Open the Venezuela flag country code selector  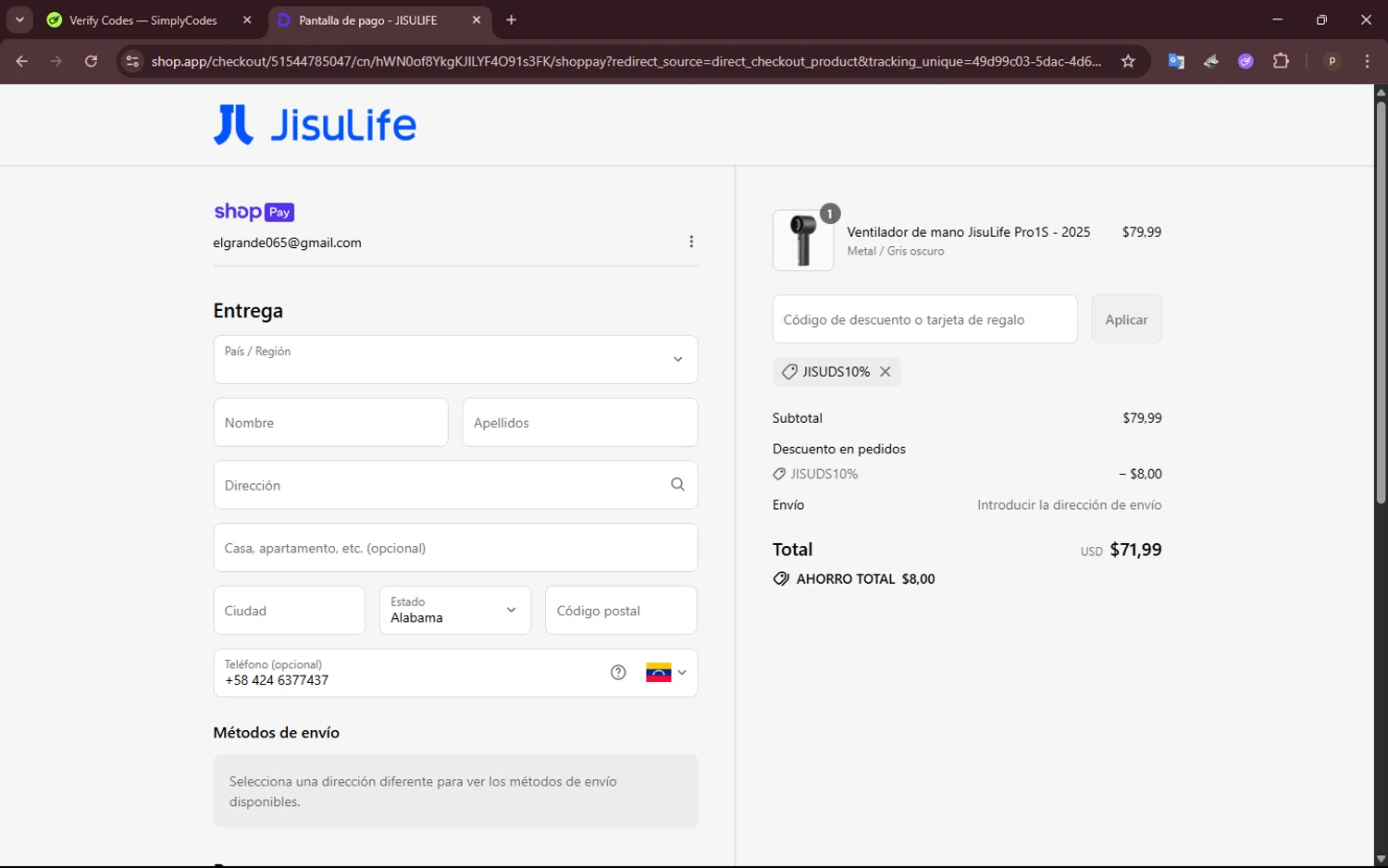[x=666, y=673]
